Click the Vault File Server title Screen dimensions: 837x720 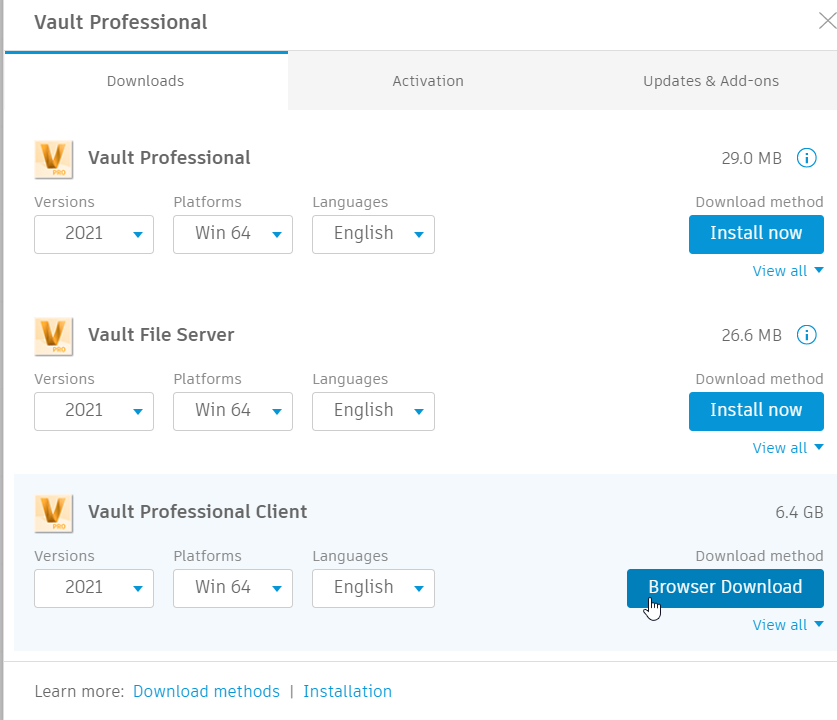coord(161,335)
